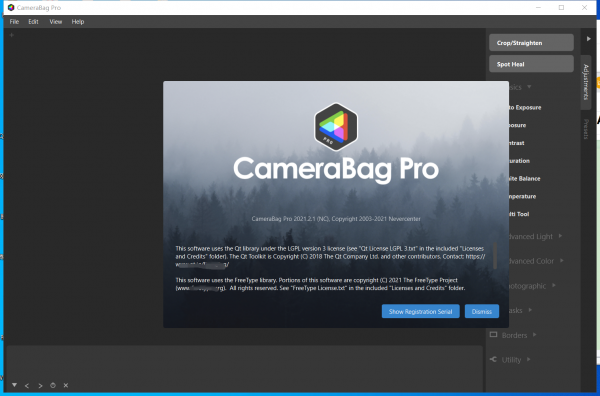This screenshot has width=600, height=396.
Task: Collapse the right panel with arrow icon
Action: [589, 39]
